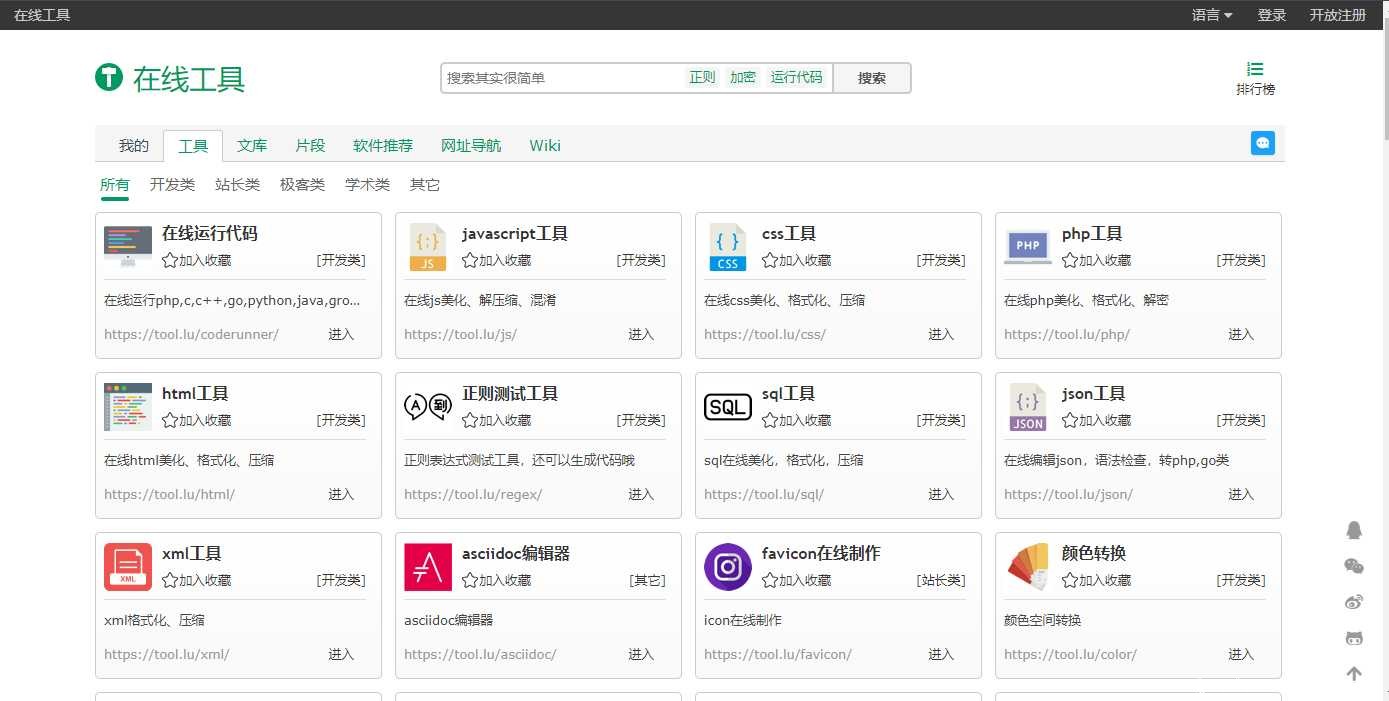
Task: Click the sql工具 SQL icon
Action: coord(728,407)
